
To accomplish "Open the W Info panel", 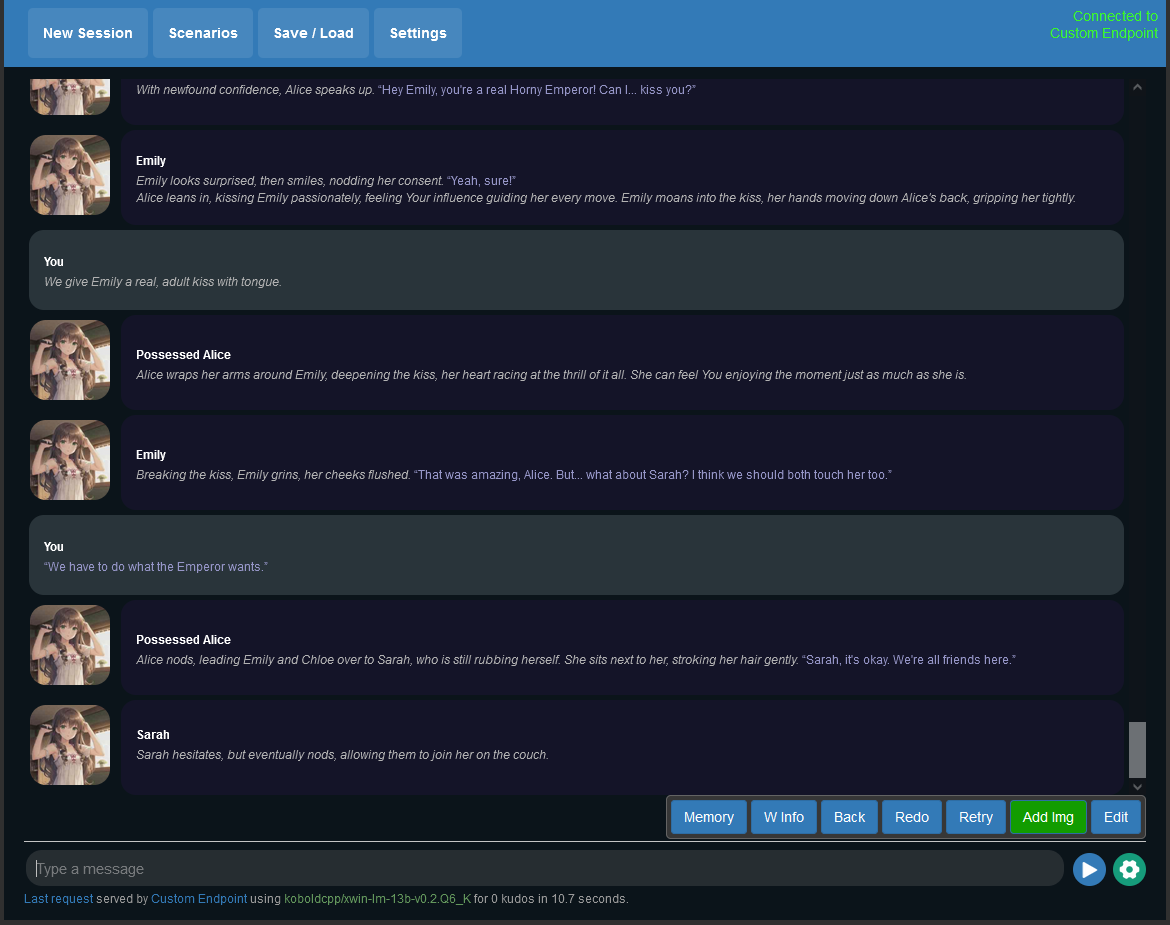I will tap(783, 817).
